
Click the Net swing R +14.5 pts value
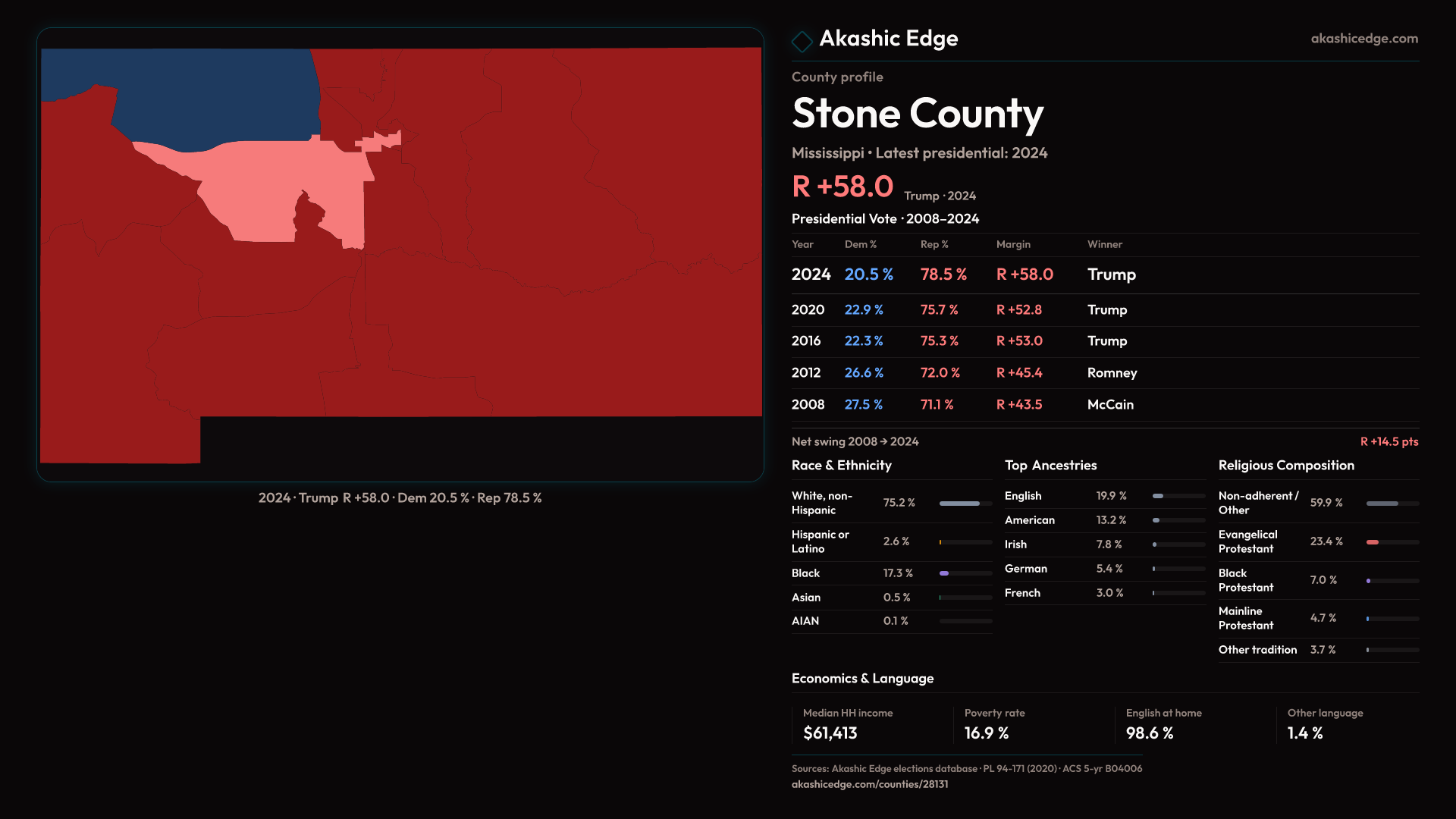pos(1389,442)
